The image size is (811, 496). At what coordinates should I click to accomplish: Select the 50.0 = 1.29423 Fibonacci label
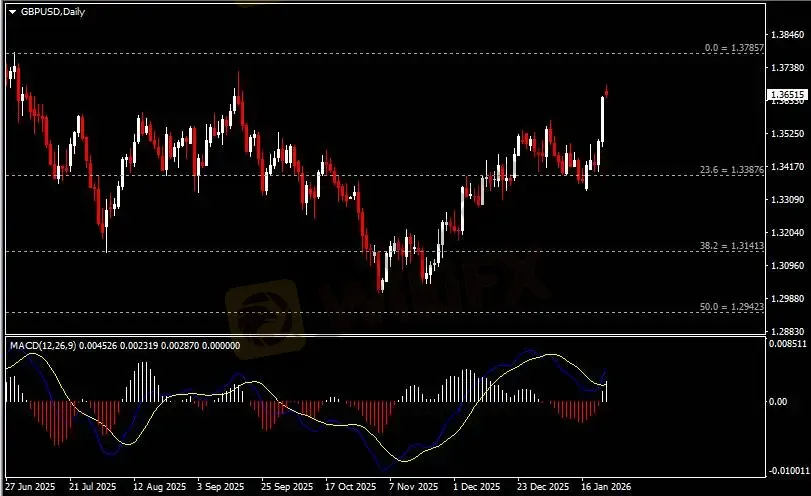click(731, 307)
